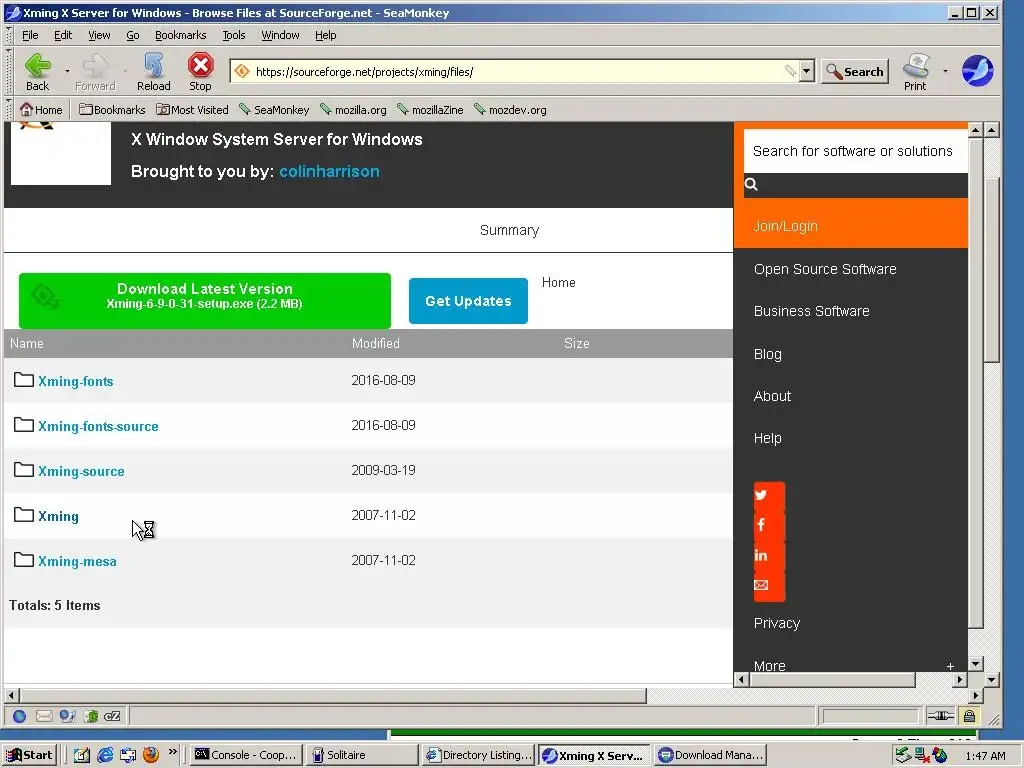
Task: Click Join/Login in sidebar
Action: pyautogui.click(x=786, y=226)
